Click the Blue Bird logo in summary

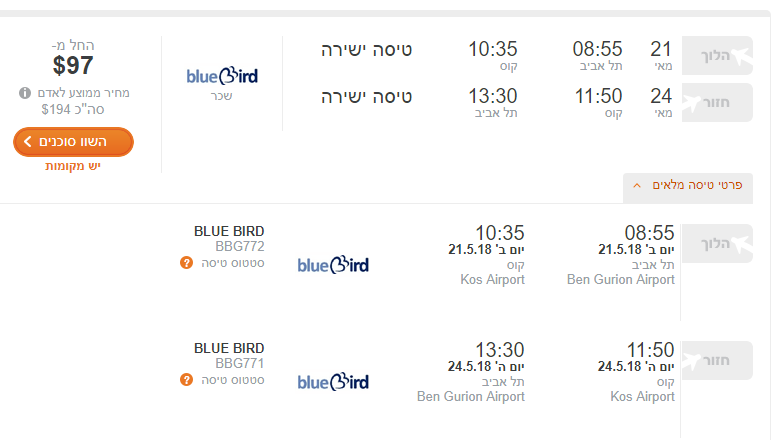point(222,76)
